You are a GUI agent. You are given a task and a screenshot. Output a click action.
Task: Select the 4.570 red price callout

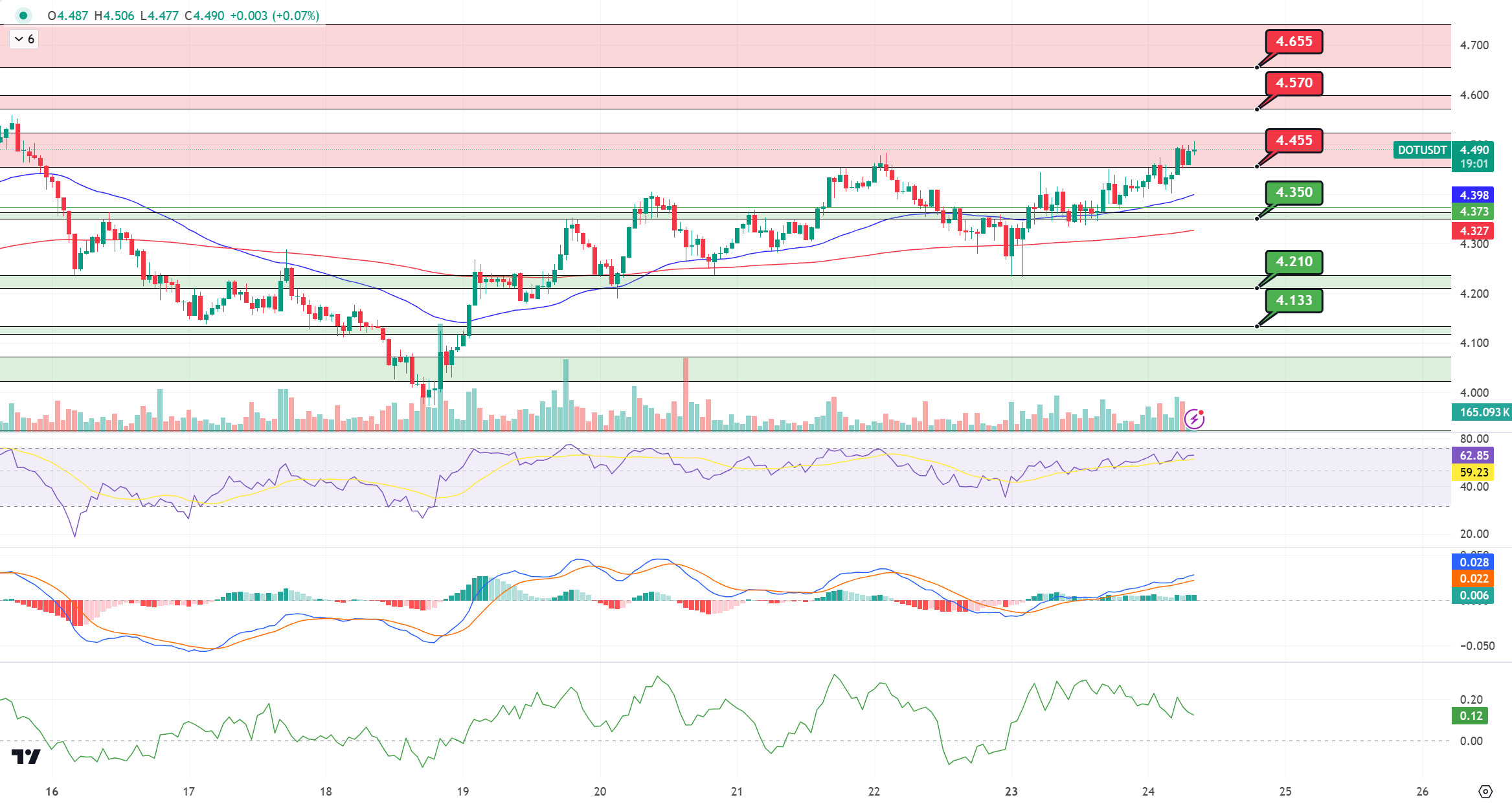pyautogui.click(x=1294, y=83)
